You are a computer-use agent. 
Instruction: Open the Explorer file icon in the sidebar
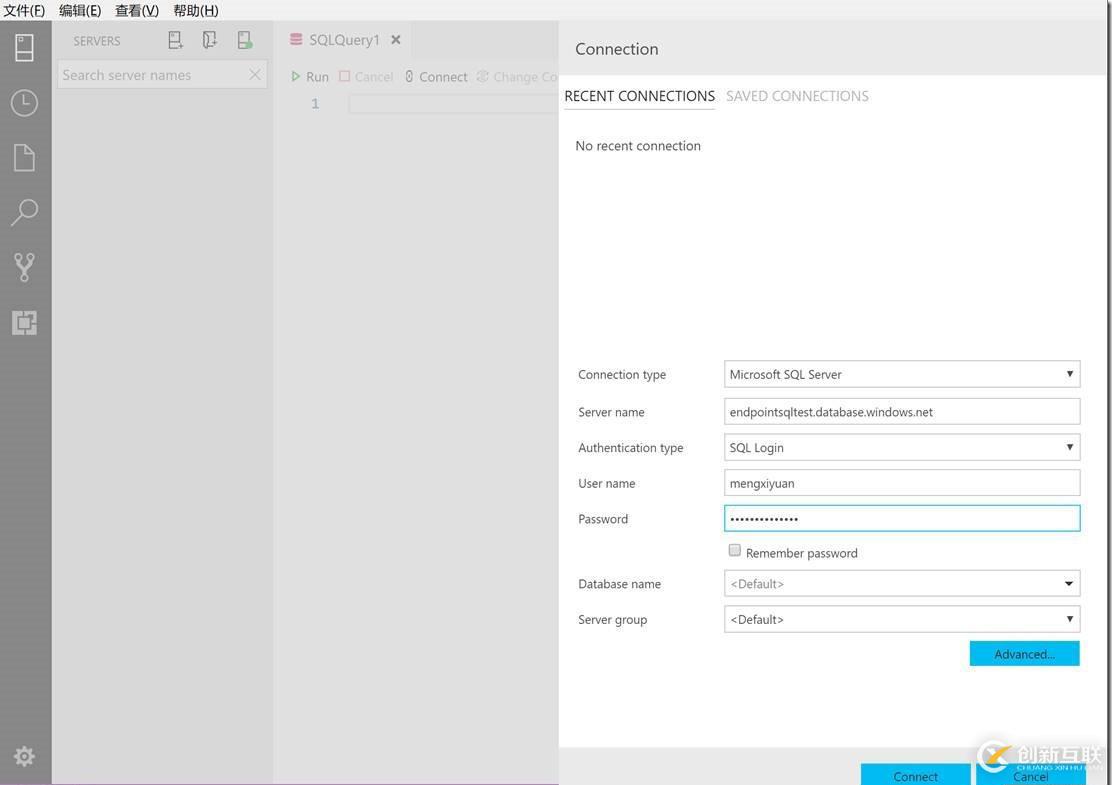(24, 157)
